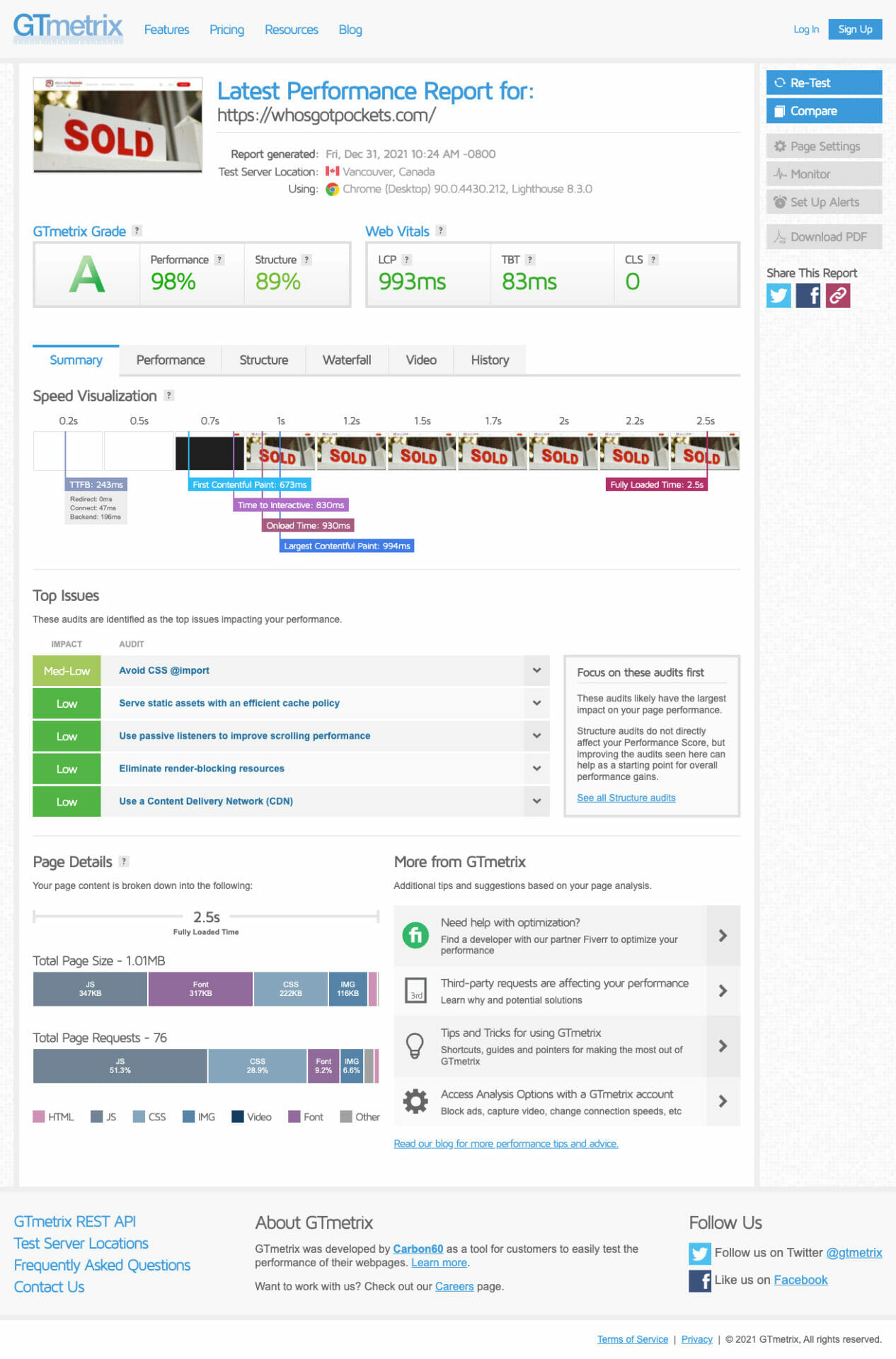Click Set Up Alerts

coord(824,202)
